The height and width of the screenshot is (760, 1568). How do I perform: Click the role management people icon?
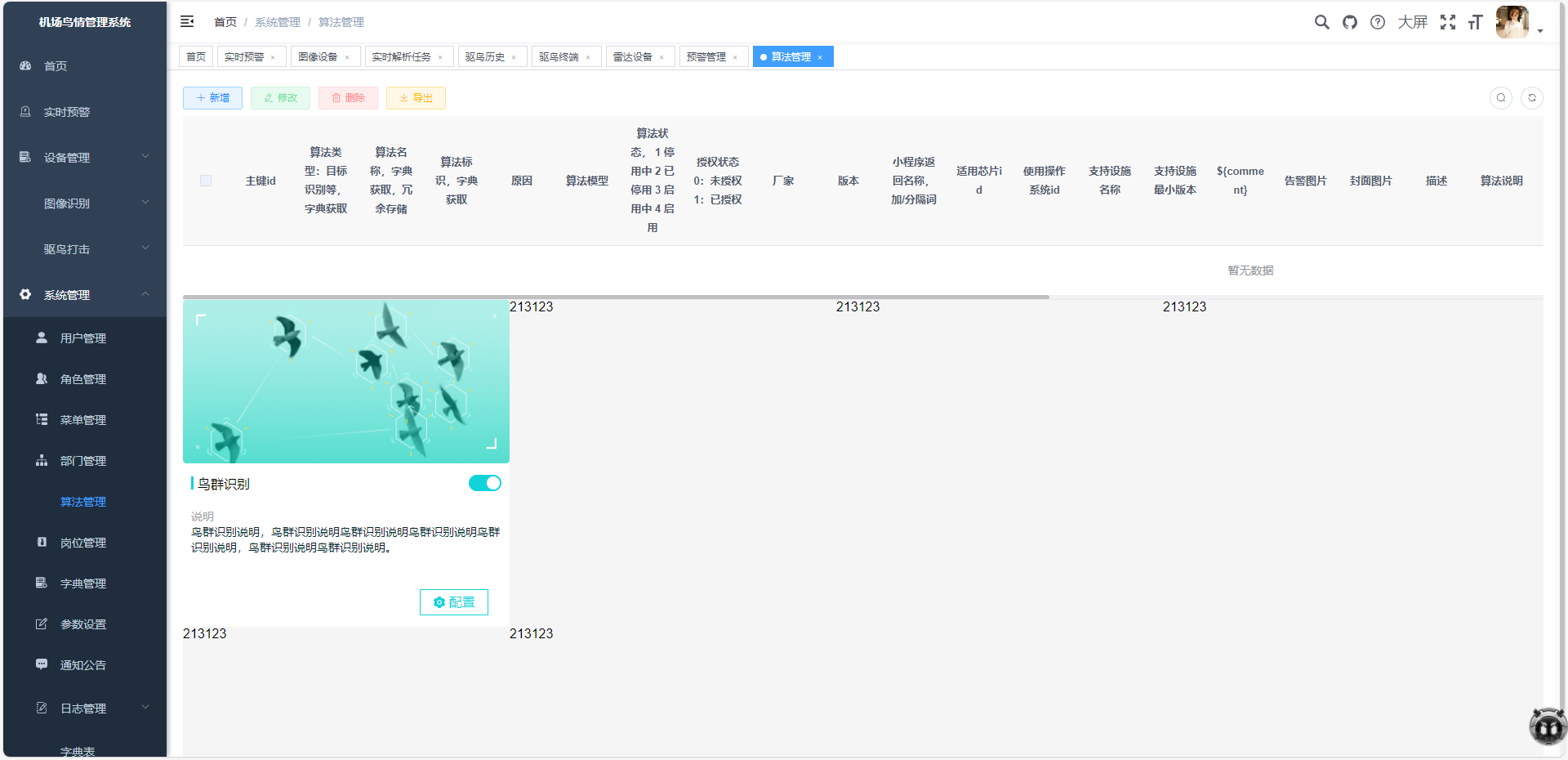[x=42, y=378]
